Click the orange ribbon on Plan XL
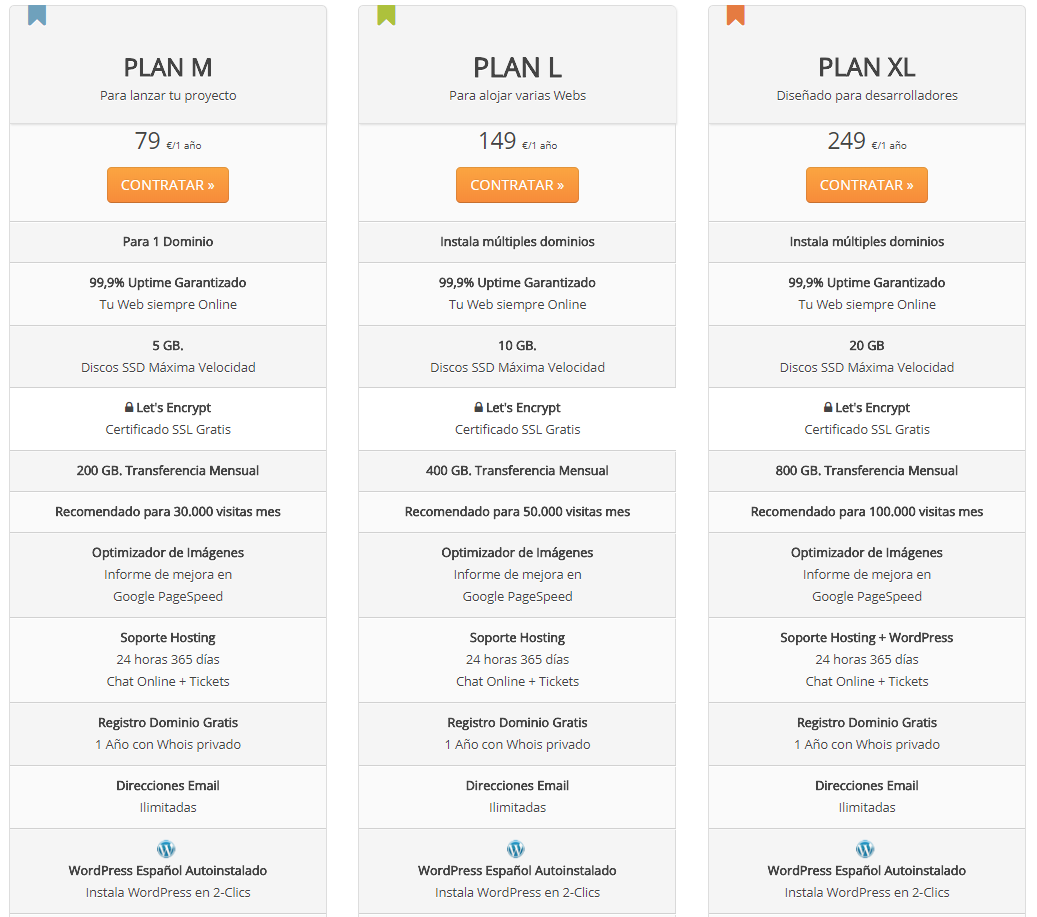 [736, 15]
